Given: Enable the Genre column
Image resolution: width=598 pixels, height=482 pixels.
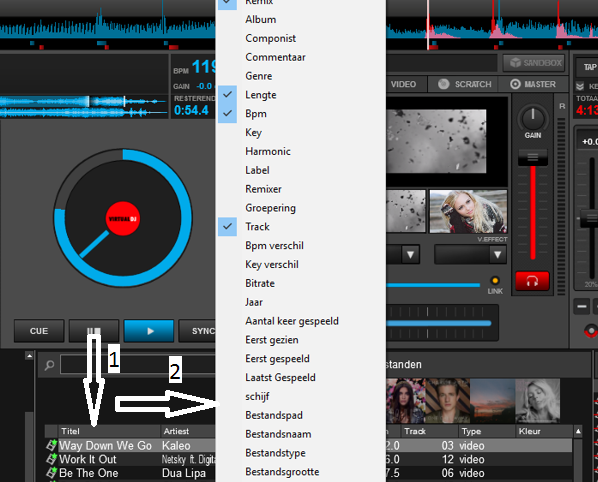Looking at the screenshot, I should tap(259, 76).
